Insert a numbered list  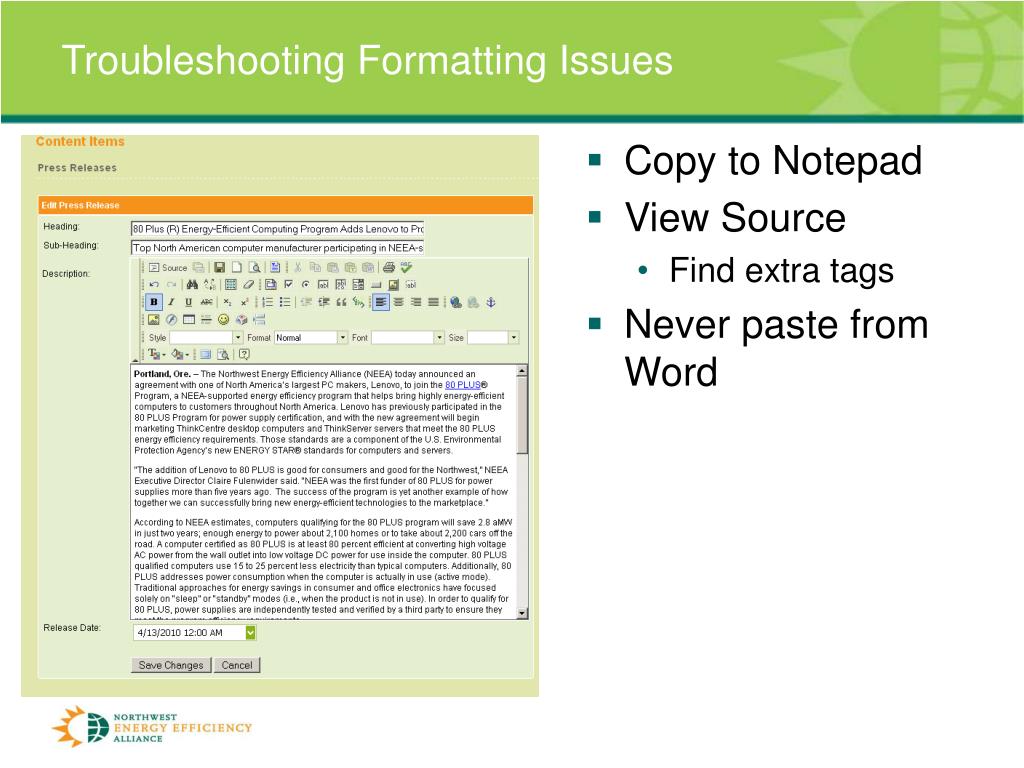point(267,302)
